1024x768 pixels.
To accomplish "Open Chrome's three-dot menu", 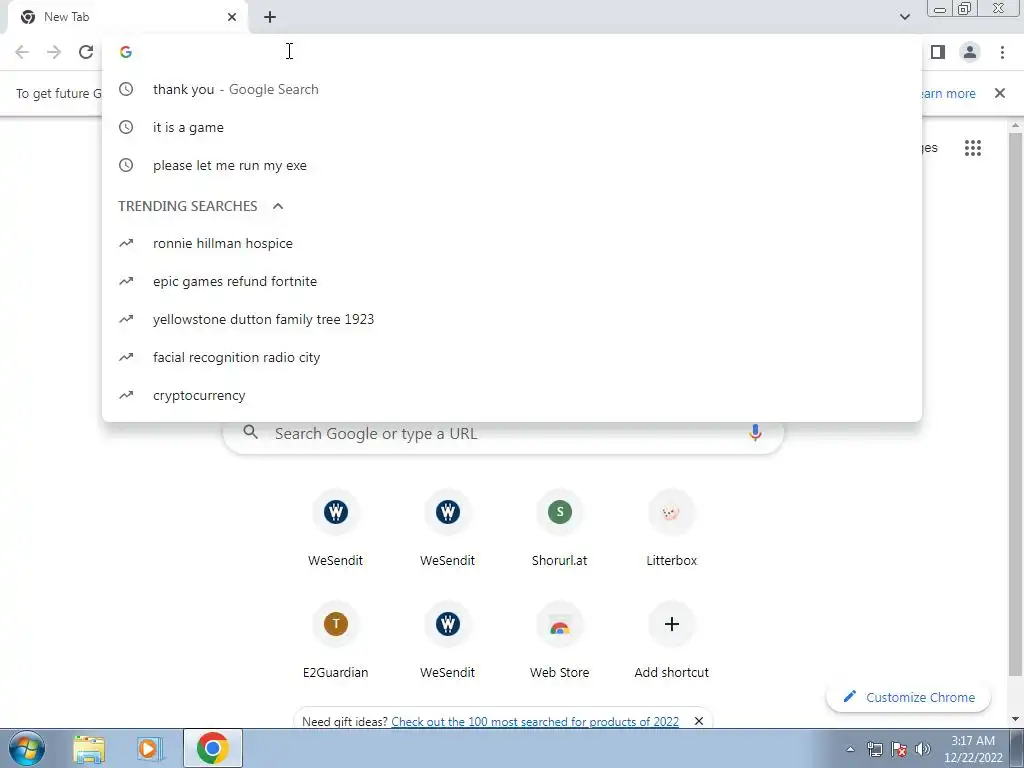I will click(x=1002, y=52).
